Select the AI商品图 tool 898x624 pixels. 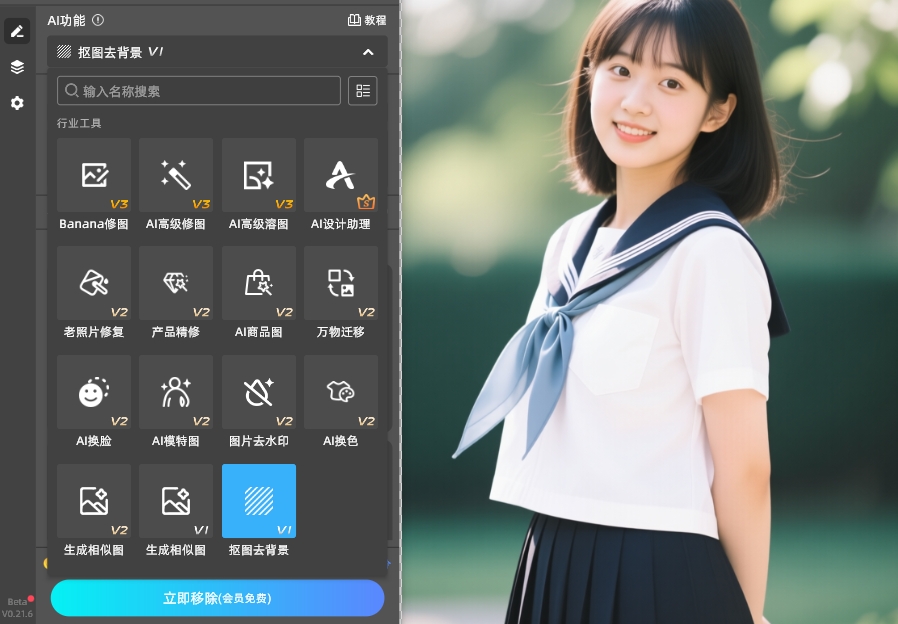258,283
